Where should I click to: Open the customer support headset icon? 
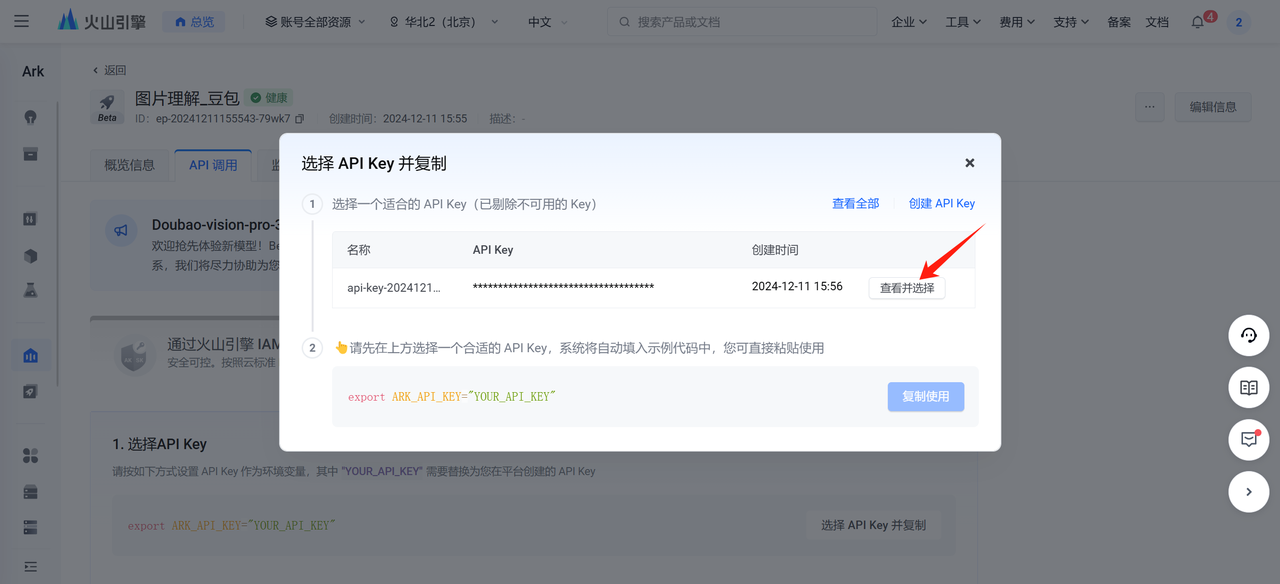pos(1248,336)
